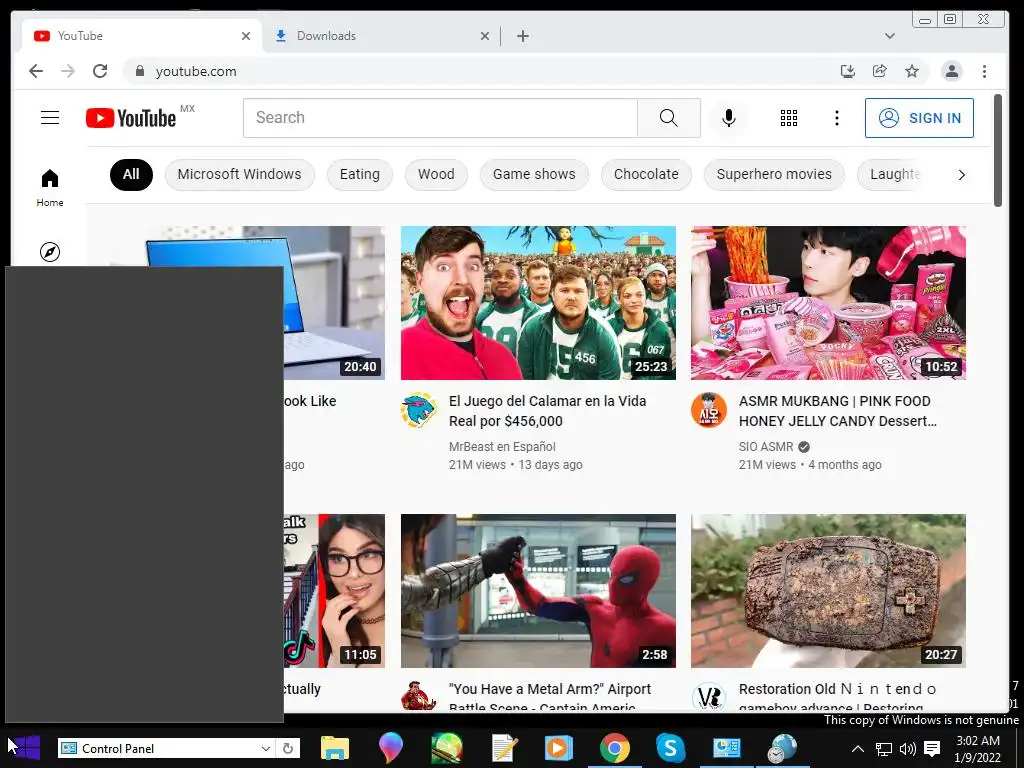Open Skype from the taskbar

670,748
